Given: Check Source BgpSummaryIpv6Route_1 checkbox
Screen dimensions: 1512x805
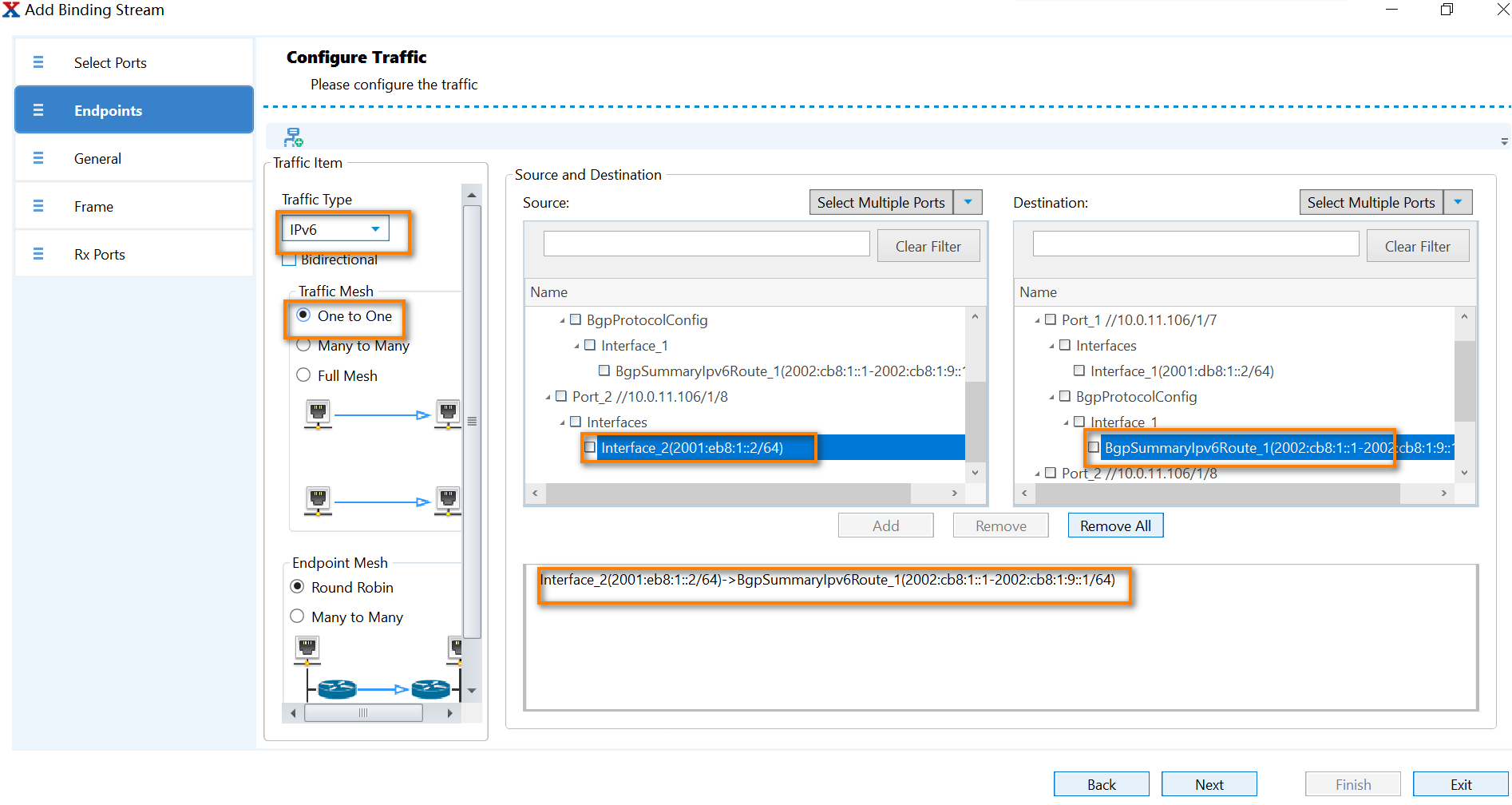Looking at the screenshot, I should point(604,371).
